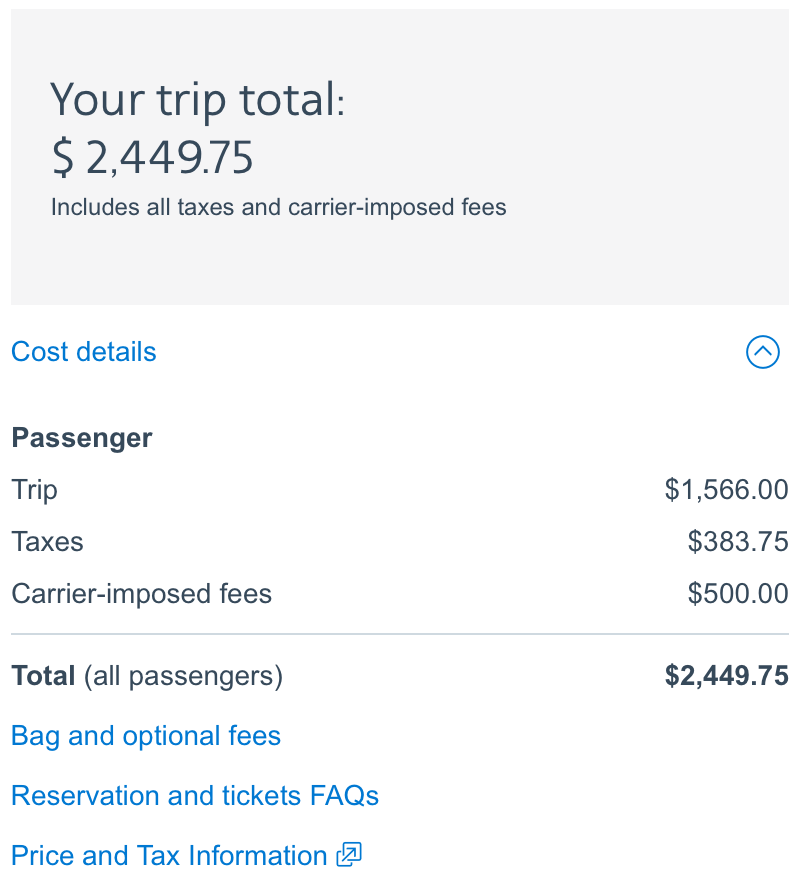Screen dimensions: 808x883
Task: Open Reservation and tickets FAQs
Action: click(x=195, y=796)
